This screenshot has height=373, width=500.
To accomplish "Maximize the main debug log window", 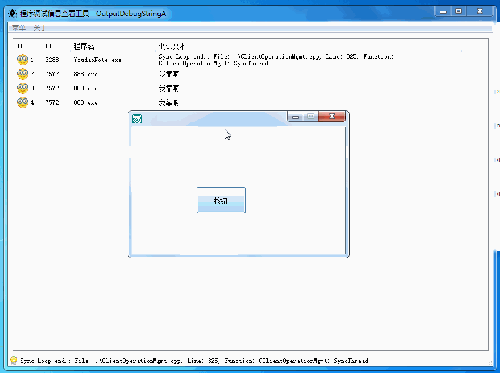I will click(459, 12).
